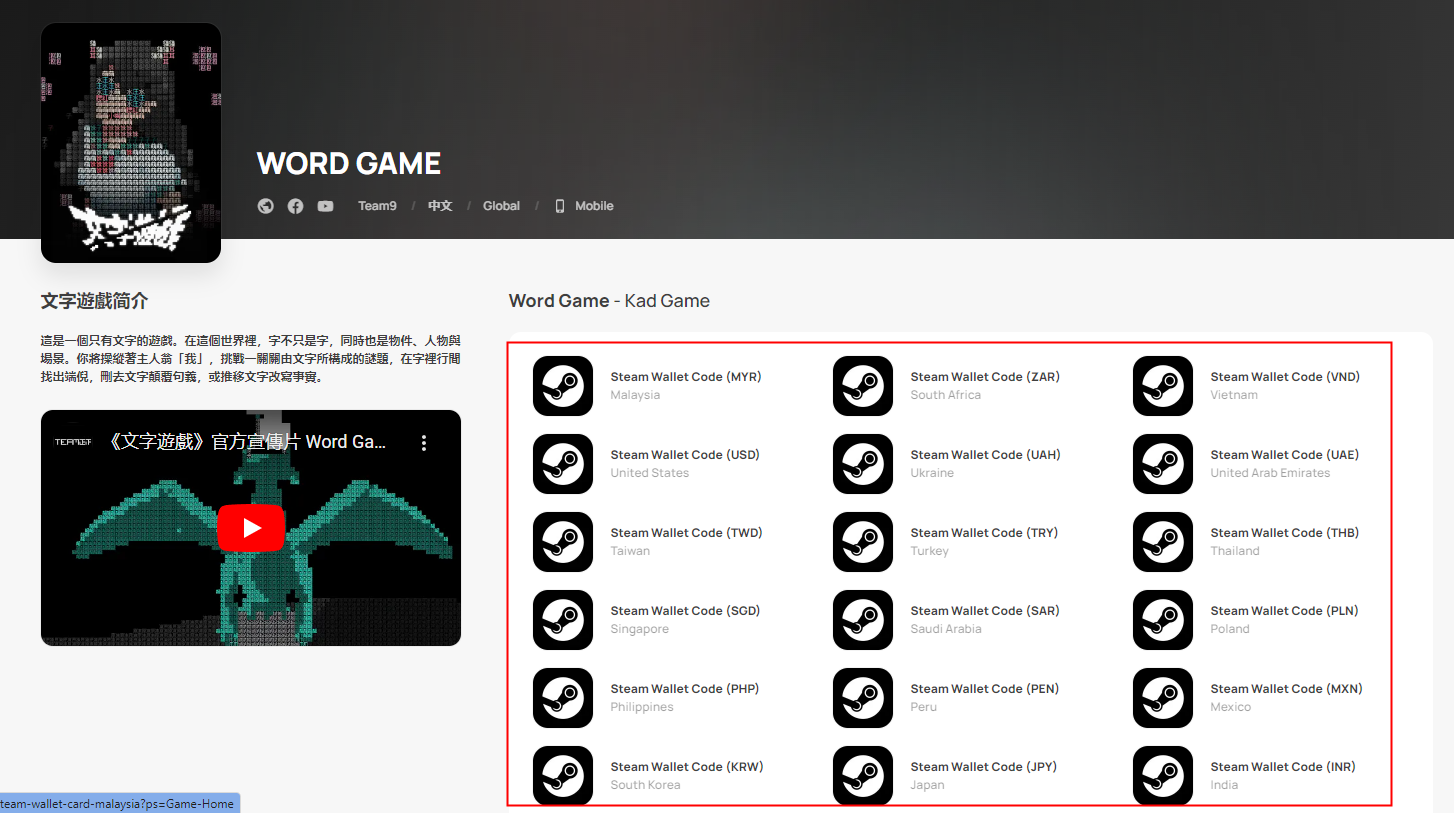Click Steam icon for Vietnam VND
The height and width of the screenshot is (813, 1454).
click(x=1163, y=386)
